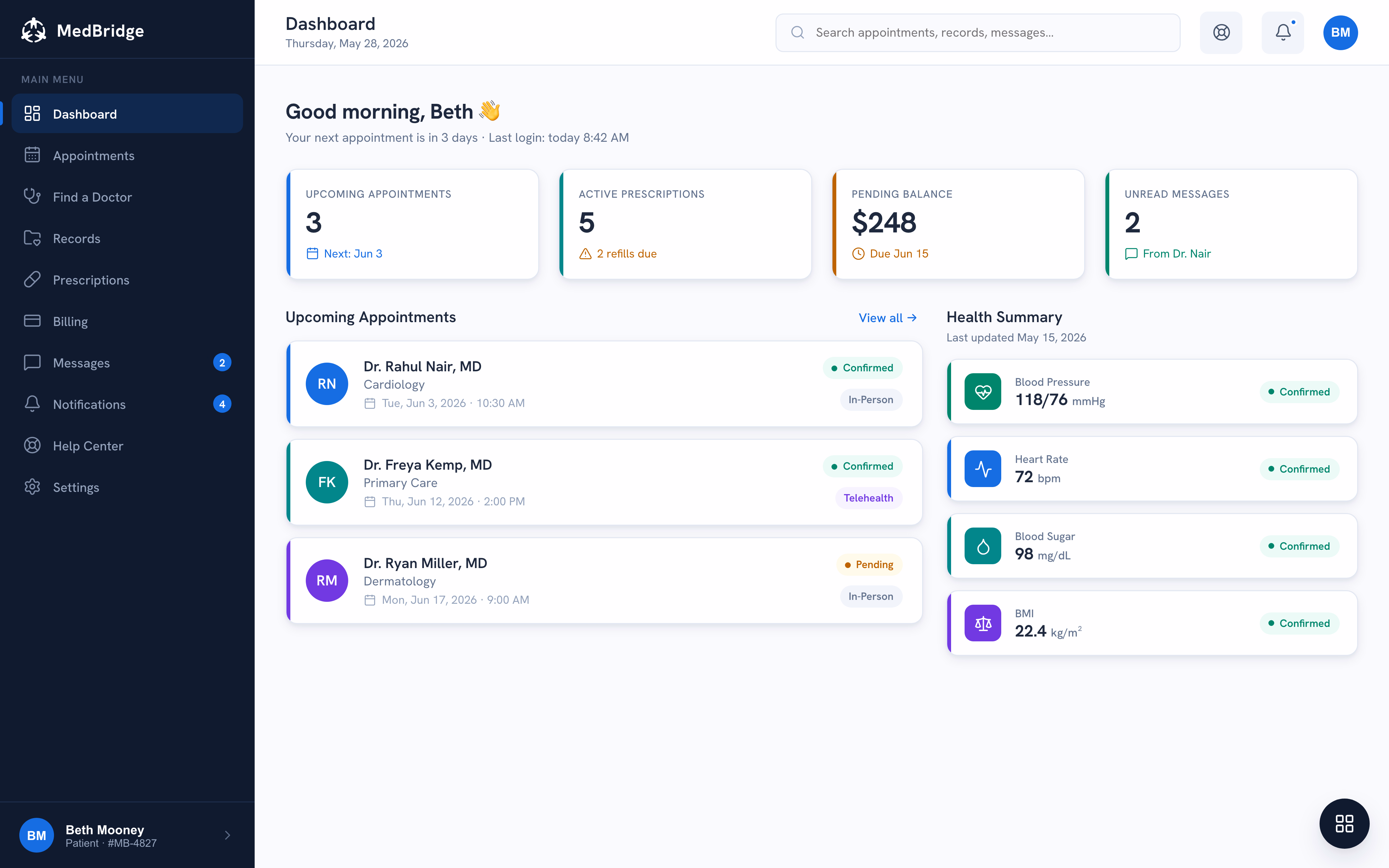
Task: Open the help lifebuoy icon in header
Action: (x=1221, y=33)
